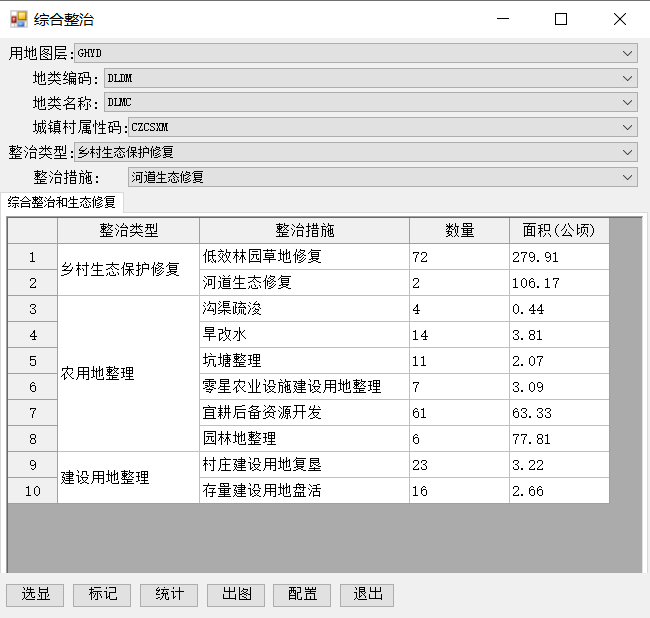Select row header number 8
Viewport: 650px width, 618px height.
pos(32,439)
